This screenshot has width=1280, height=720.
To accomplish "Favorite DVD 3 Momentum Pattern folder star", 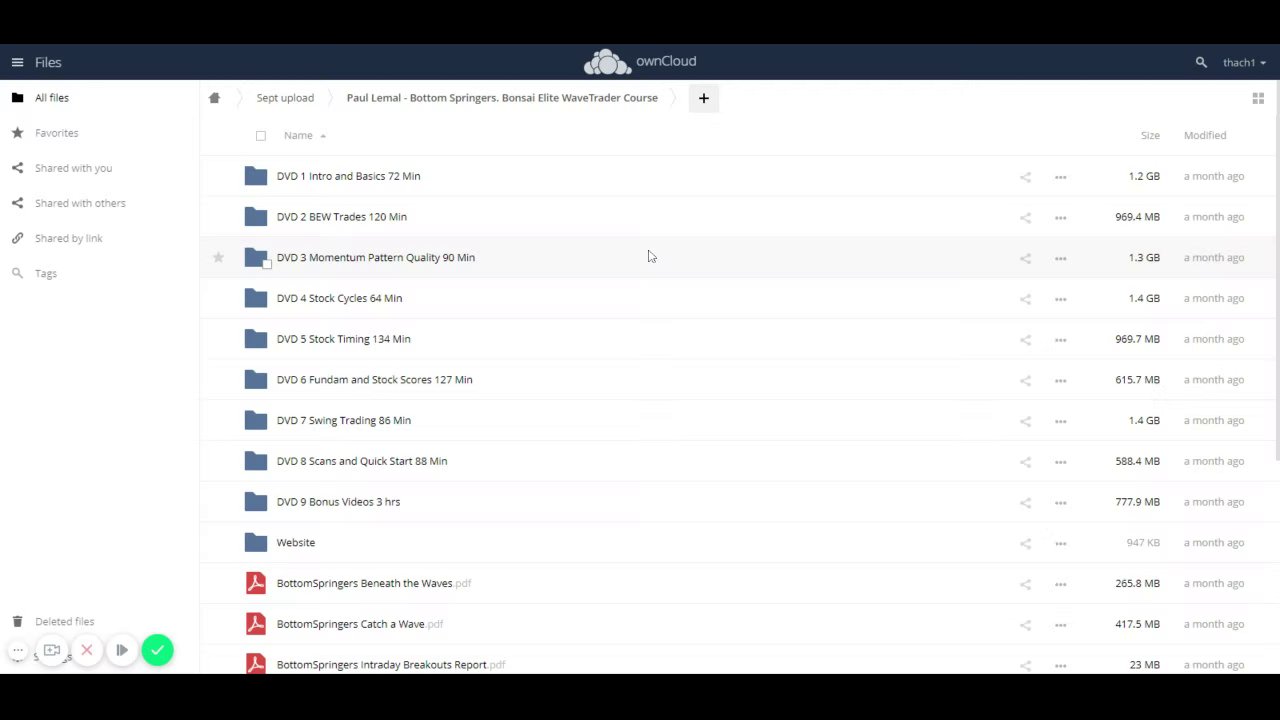I will click(218, 257).
